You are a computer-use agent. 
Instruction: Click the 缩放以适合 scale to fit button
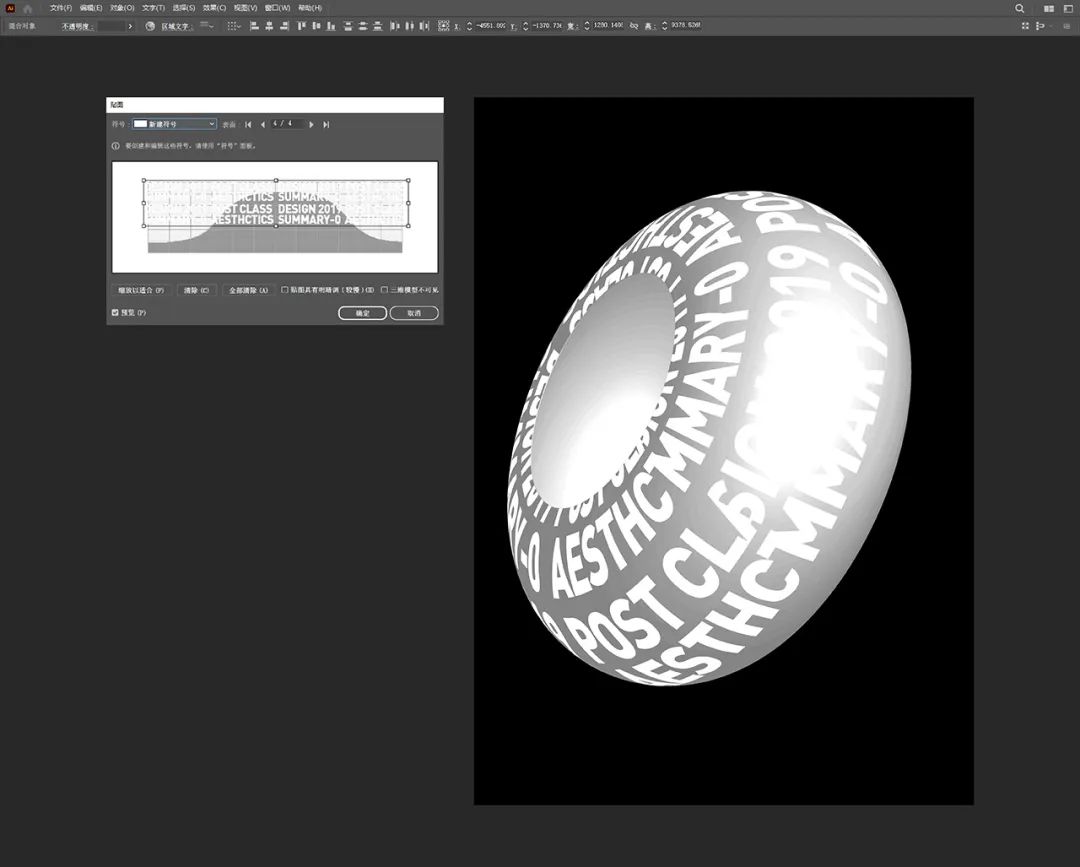click(140, 290)
